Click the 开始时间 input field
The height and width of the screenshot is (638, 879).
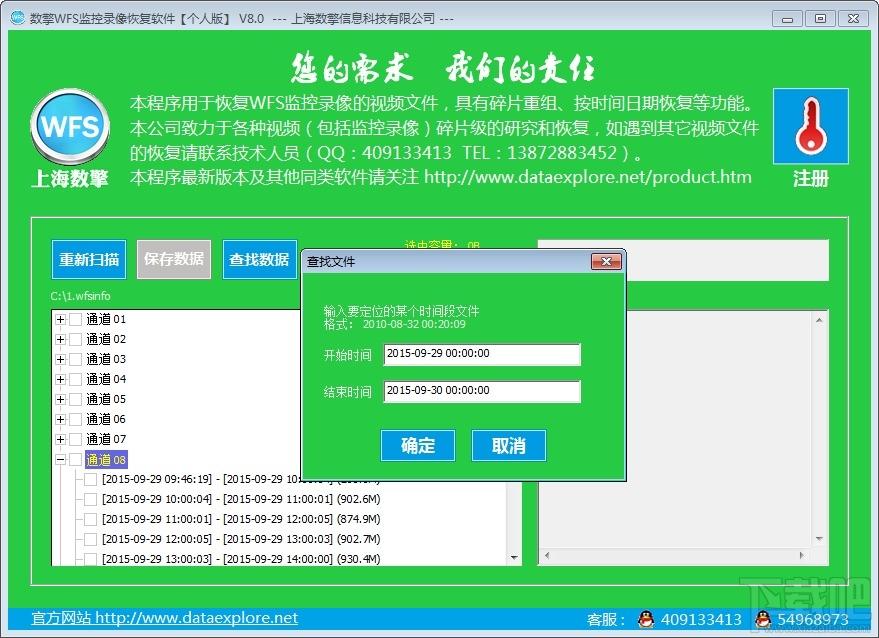[482, 354]
